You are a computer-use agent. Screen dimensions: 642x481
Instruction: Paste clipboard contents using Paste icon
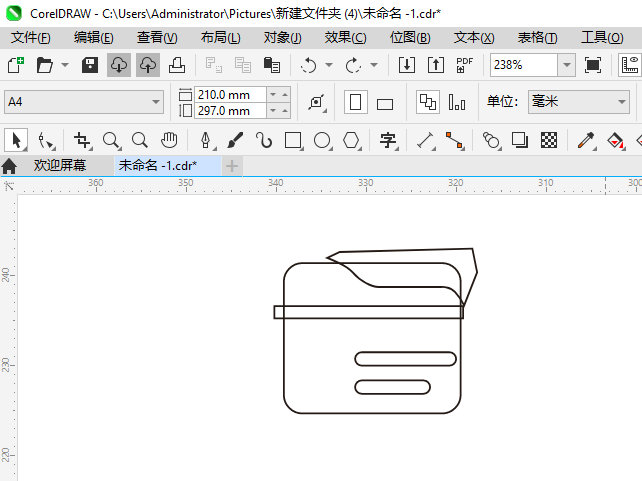272,65
